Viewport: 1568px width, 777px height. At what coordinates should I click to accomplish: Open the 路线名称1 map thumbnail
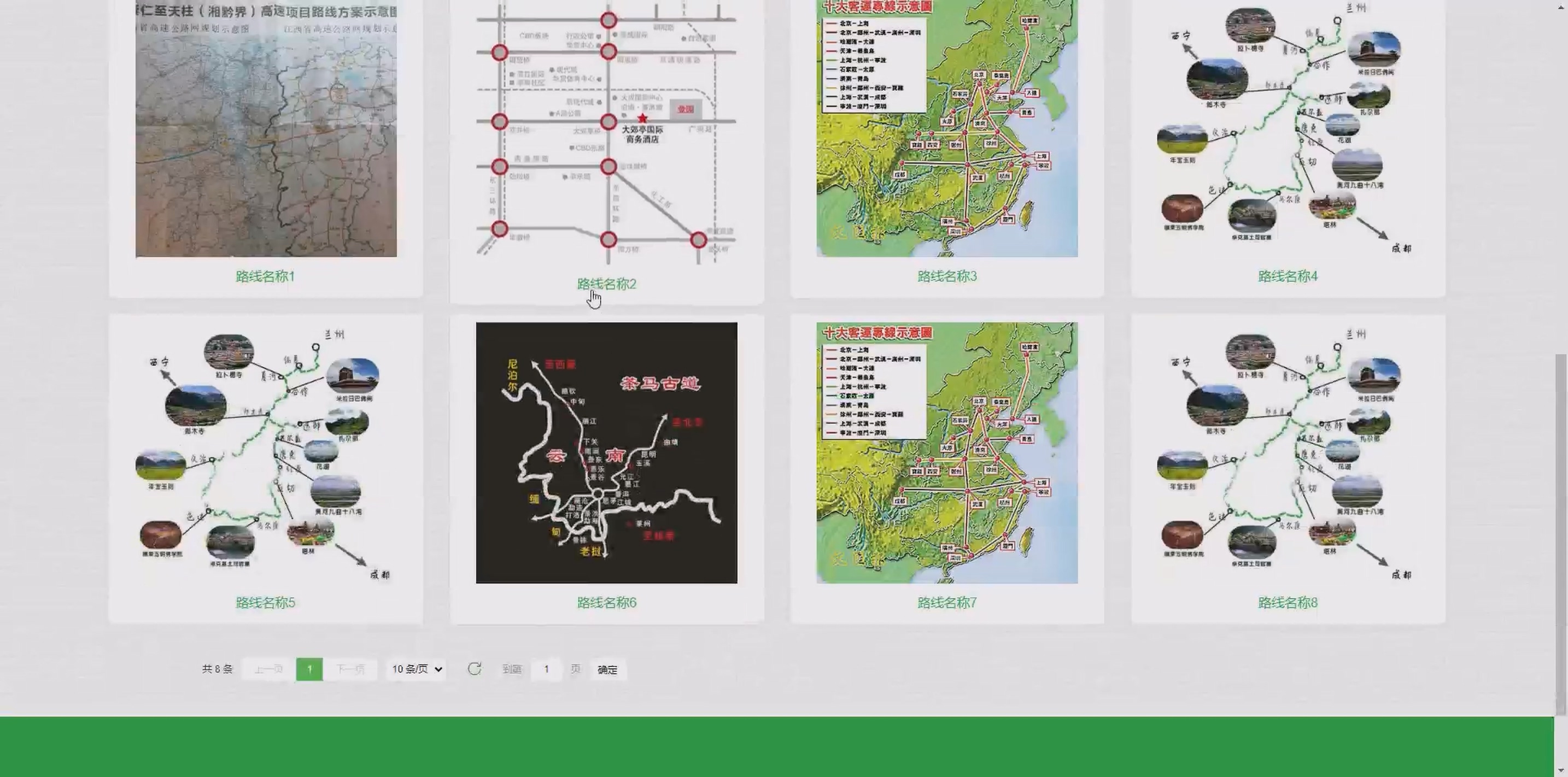coord(266,128)
